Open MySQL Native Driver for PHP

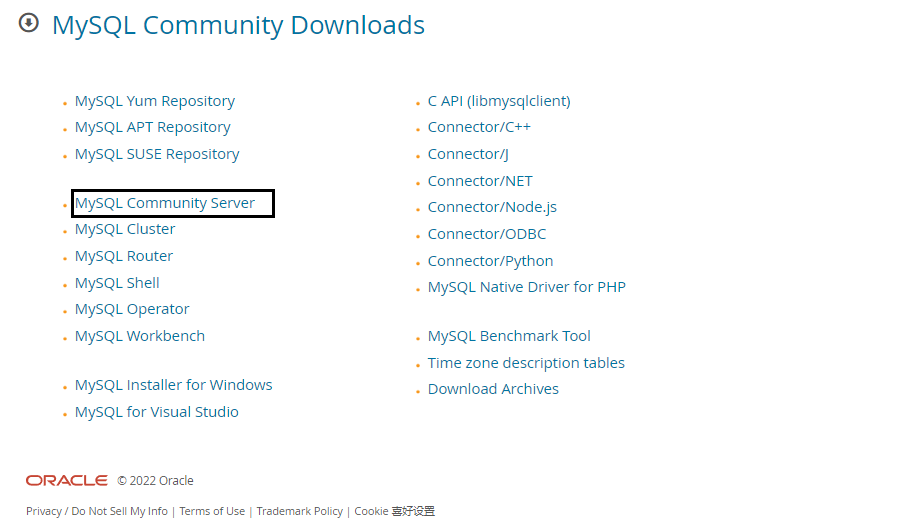coord(527,287)
